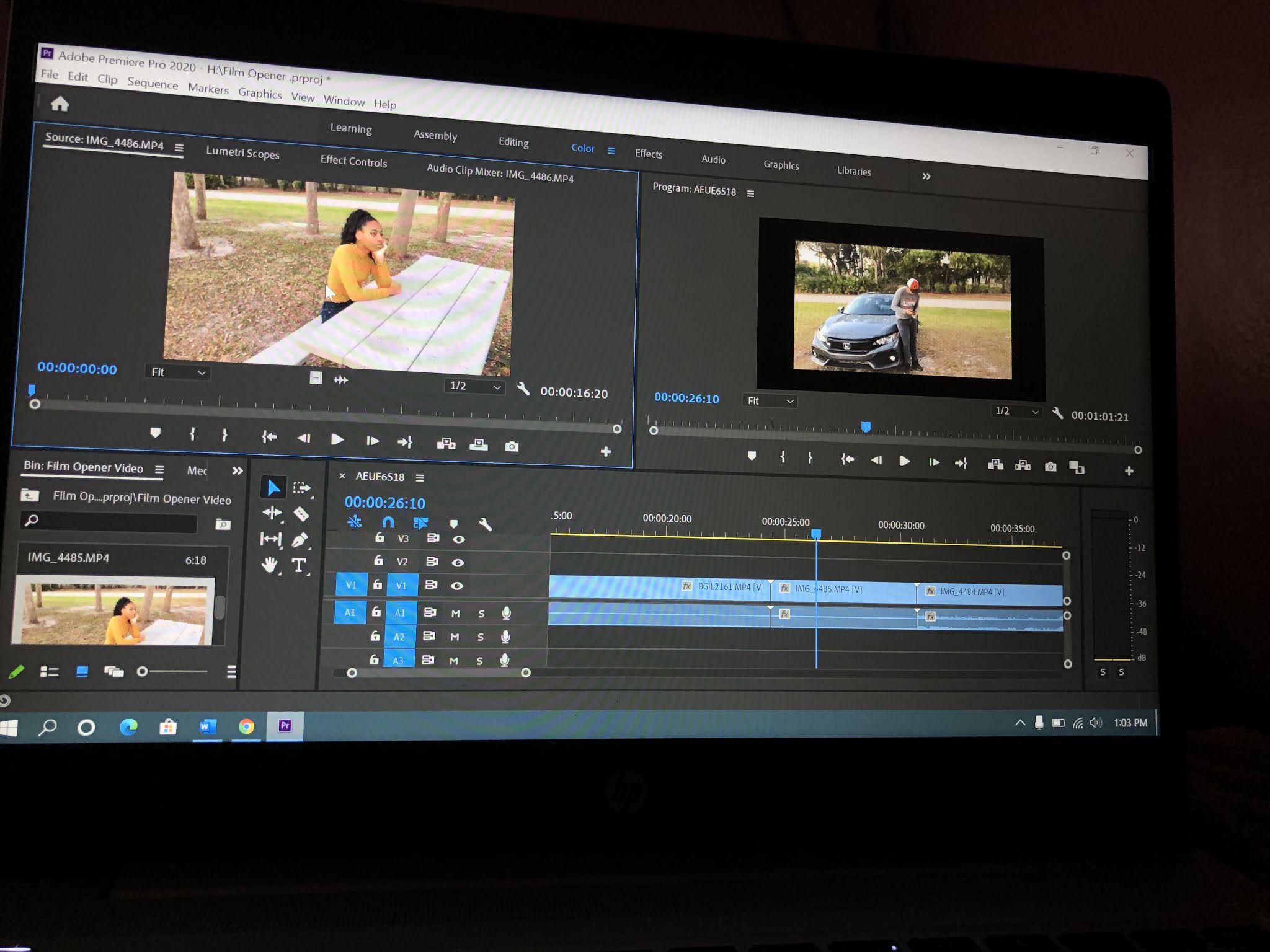The height and width of the screenshot is (952, 1270).
Task: Hide track V2 with eye icon
Action: pos(458,563)
